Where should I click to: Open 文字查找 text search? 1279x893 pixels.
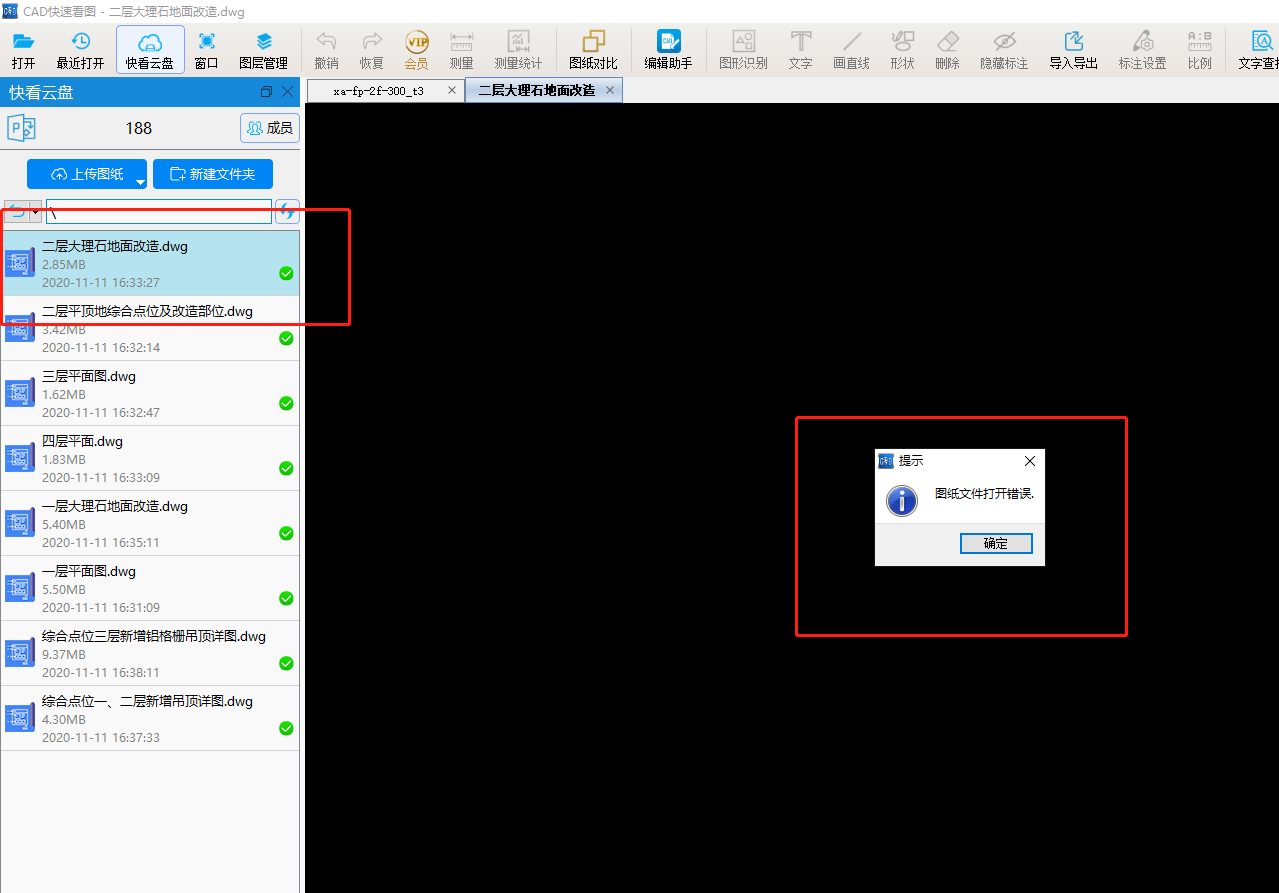pyautogui.click(x=1258, y=50)
